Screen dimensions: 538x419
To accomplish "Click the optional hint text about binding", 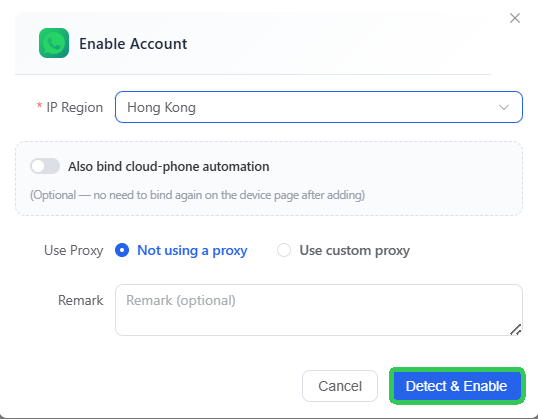I will click(x=197, y=195).
